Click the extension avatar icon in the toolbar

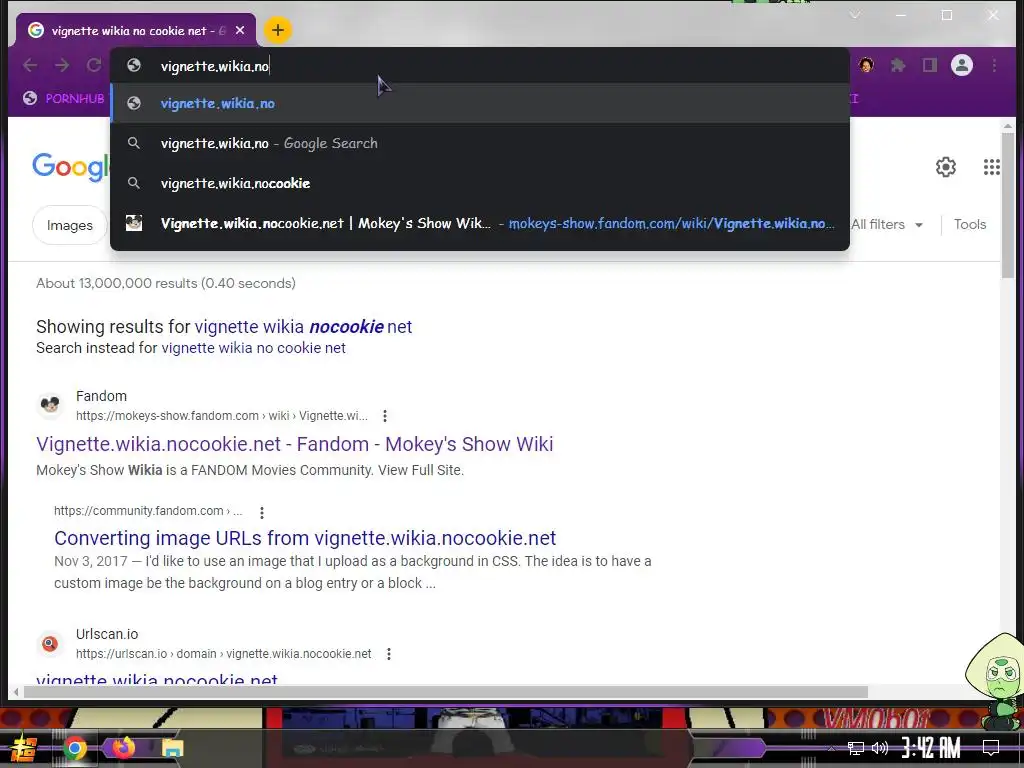[x=867, y=65]
